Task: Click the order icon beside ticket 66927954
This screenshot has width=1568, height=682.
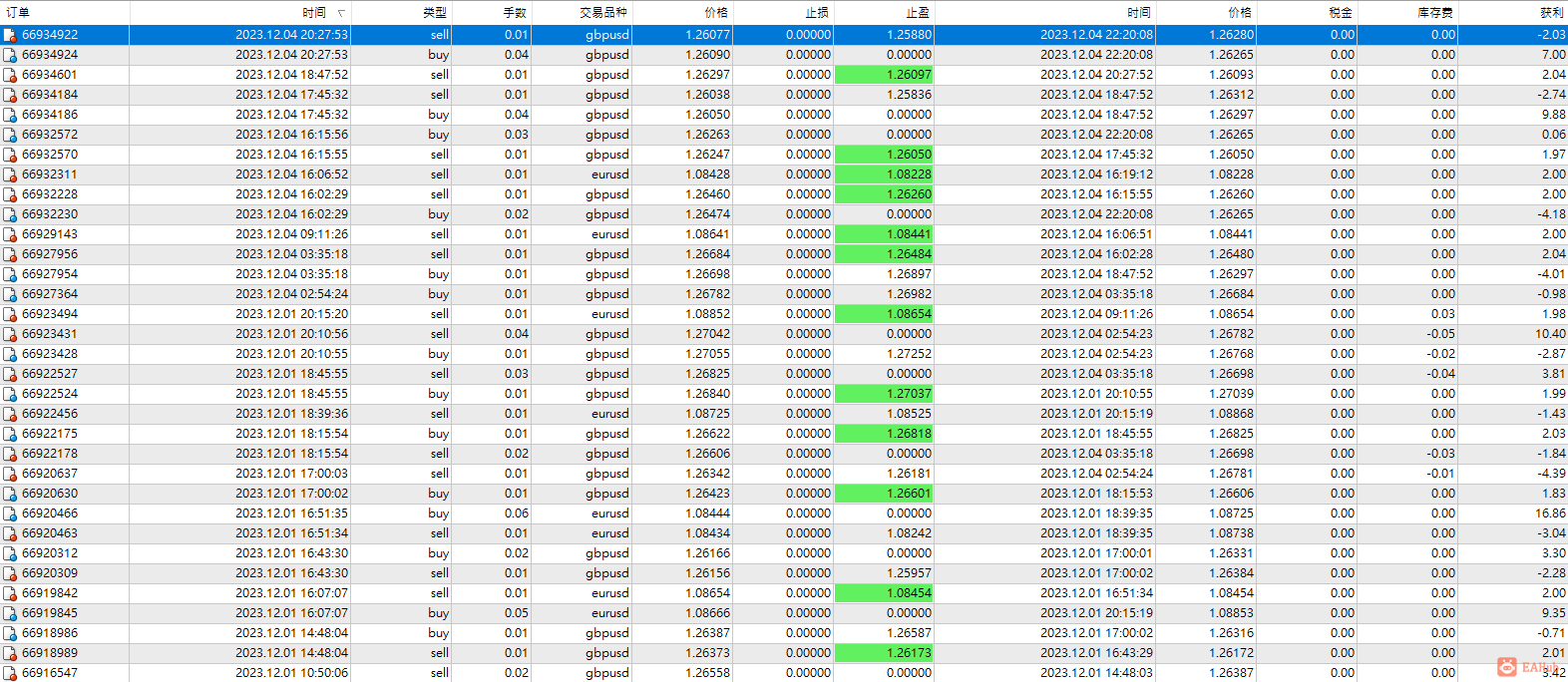Action: pos(10,274)
